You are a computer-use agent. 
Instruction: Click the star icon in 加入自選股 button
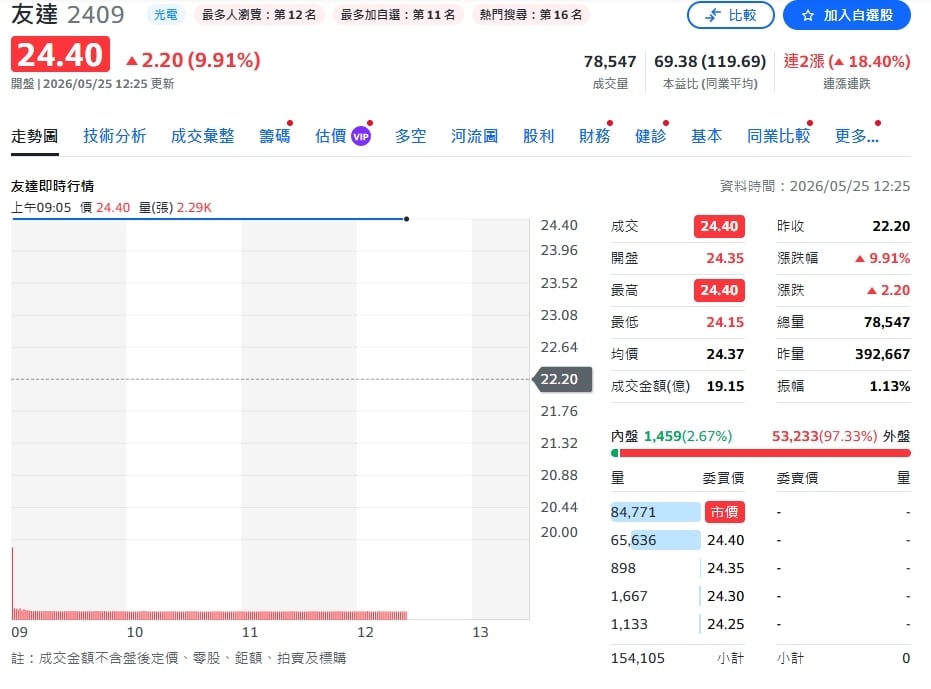pyautogui.click(x=808, y=15)
